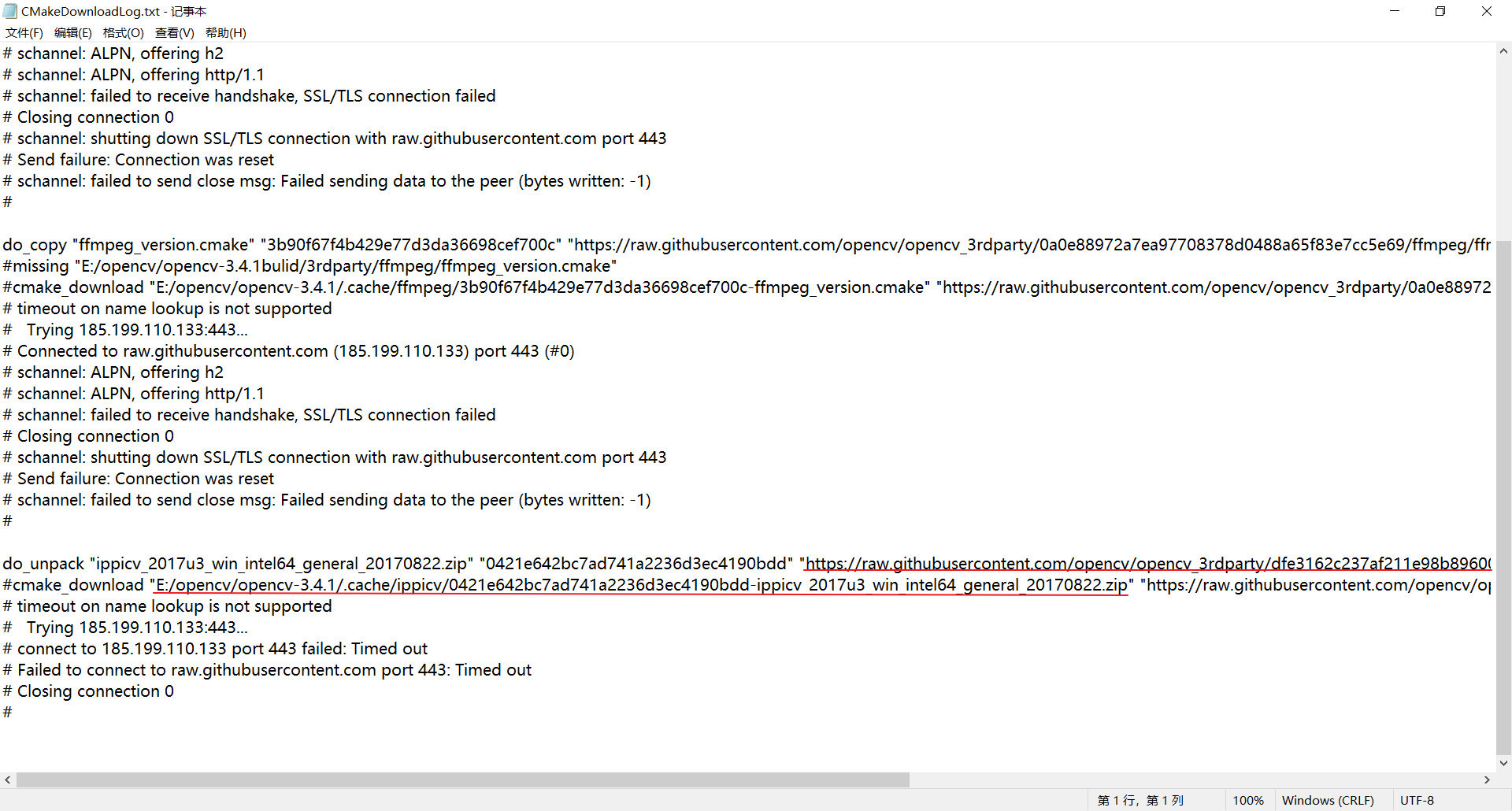
Task: Open the 编辑(E) menu
Action: click(x=72, y=32)
